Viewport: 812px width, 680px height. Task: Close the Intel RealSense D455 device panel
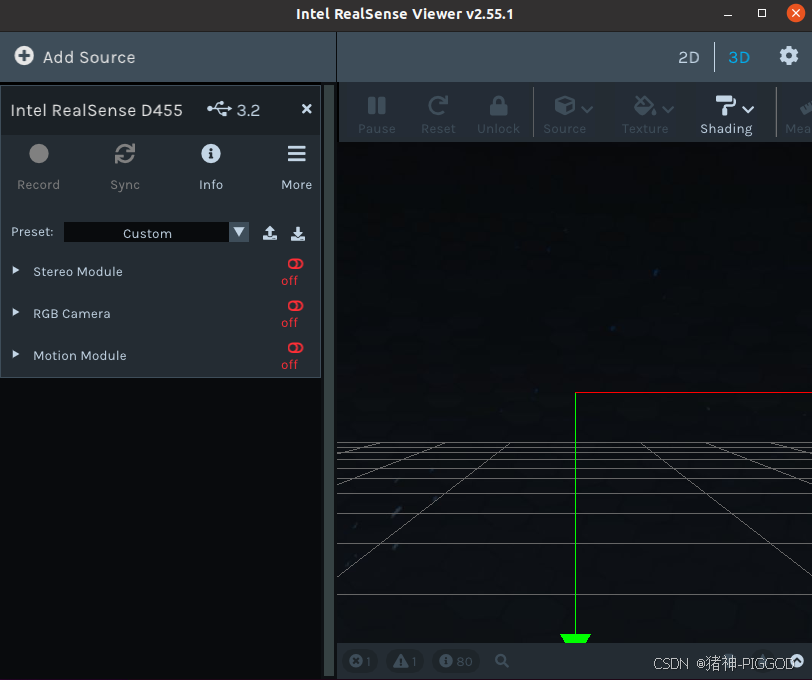pyautogui.click(x=307, y=109)
